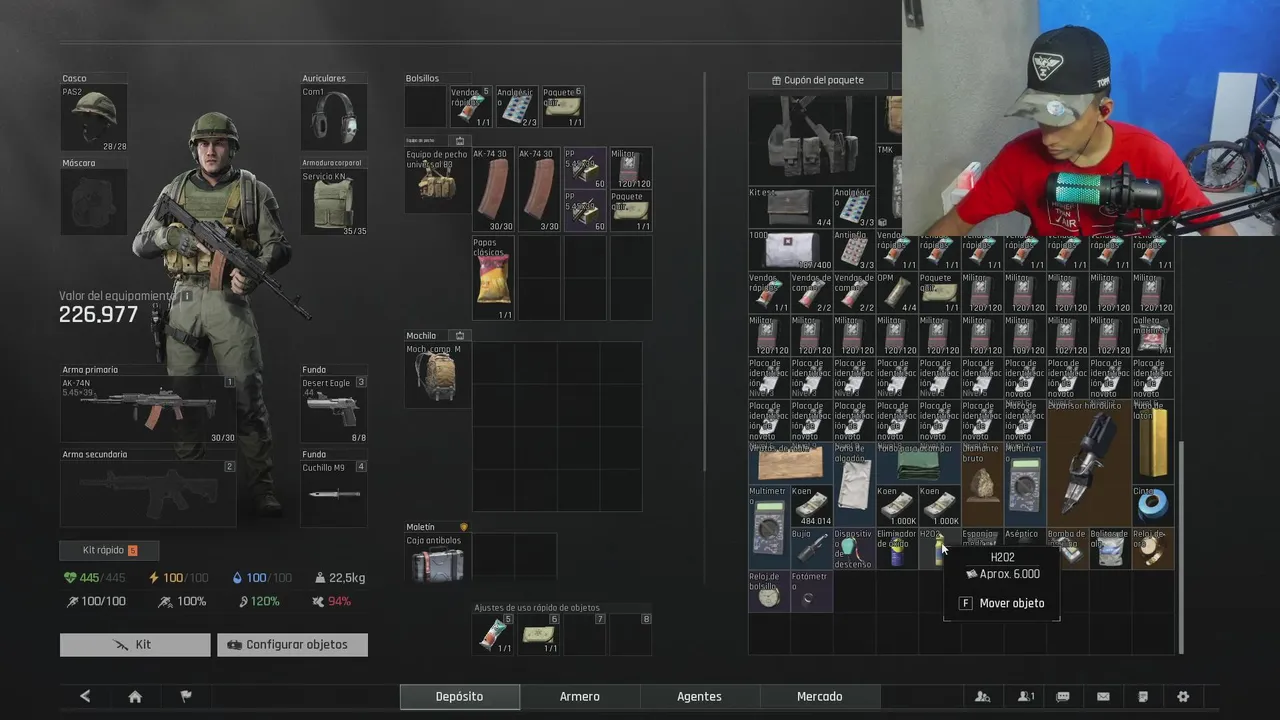This screenshot has height=720, width=1280.
Task: Select the Reloj de oro item
Action: (1153, 548)
